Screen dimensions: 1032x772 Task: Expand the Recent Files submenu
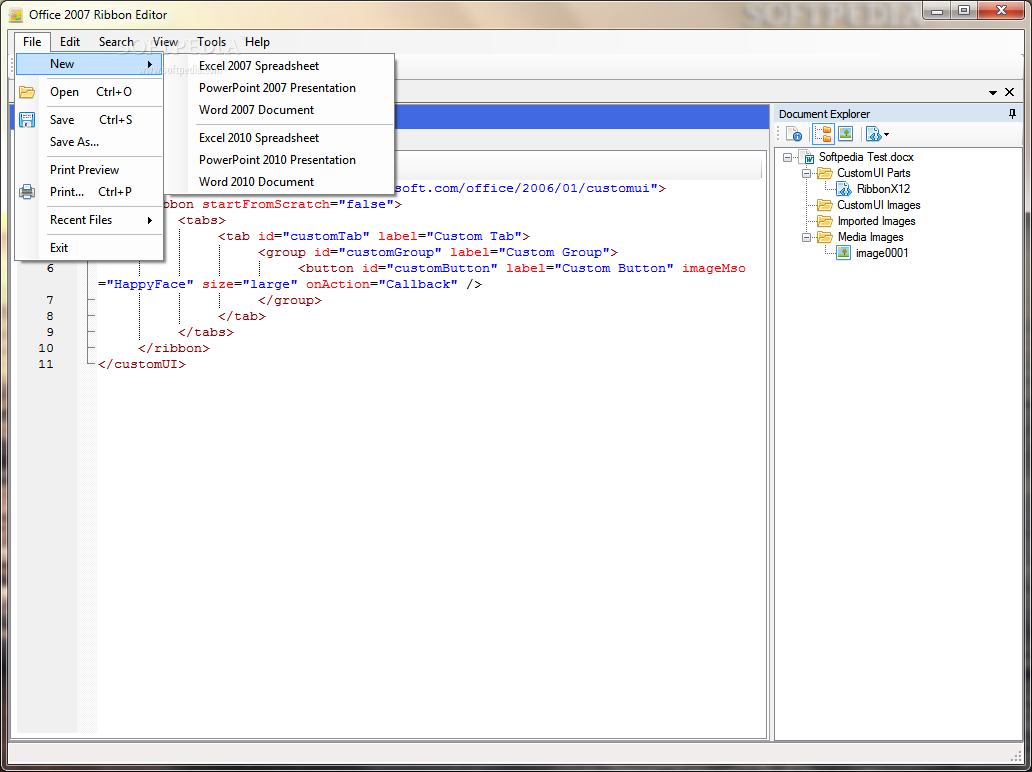(x=89, y=220)
